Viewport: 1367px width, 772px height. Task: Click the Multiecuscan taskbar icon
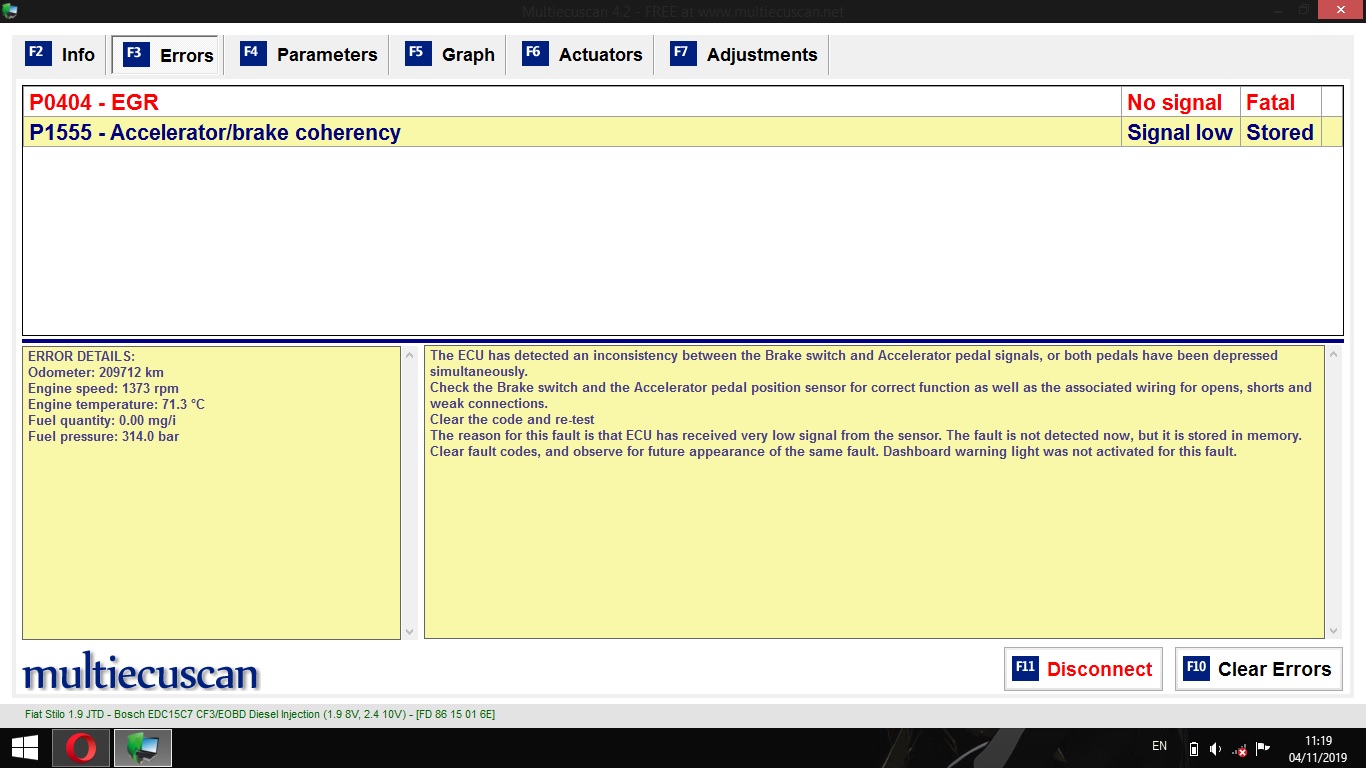coord(142,748)
